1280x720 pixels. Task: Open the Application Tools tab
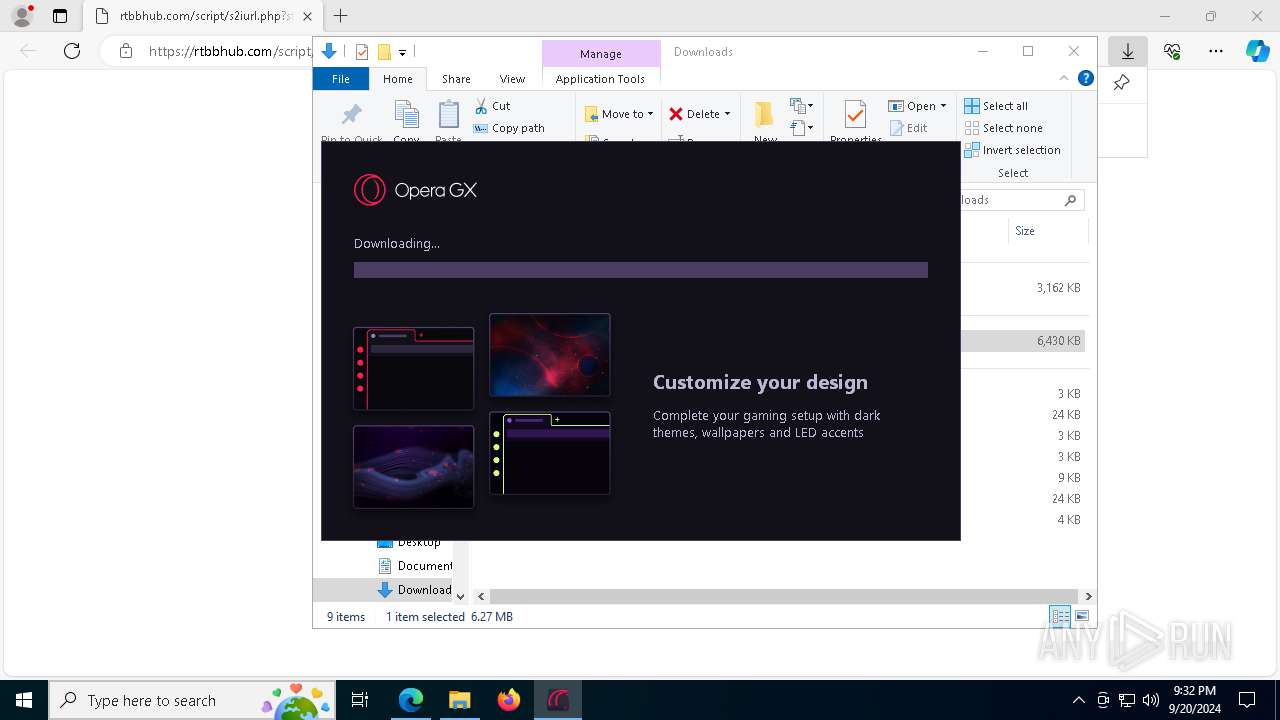coord(600,79)
